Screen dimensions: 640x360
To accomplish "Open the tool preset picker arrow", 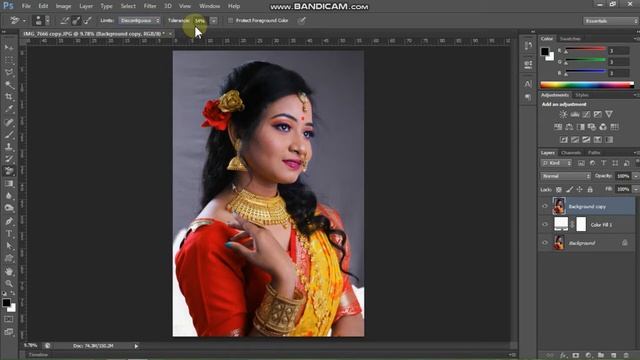I will pos(24,20).
